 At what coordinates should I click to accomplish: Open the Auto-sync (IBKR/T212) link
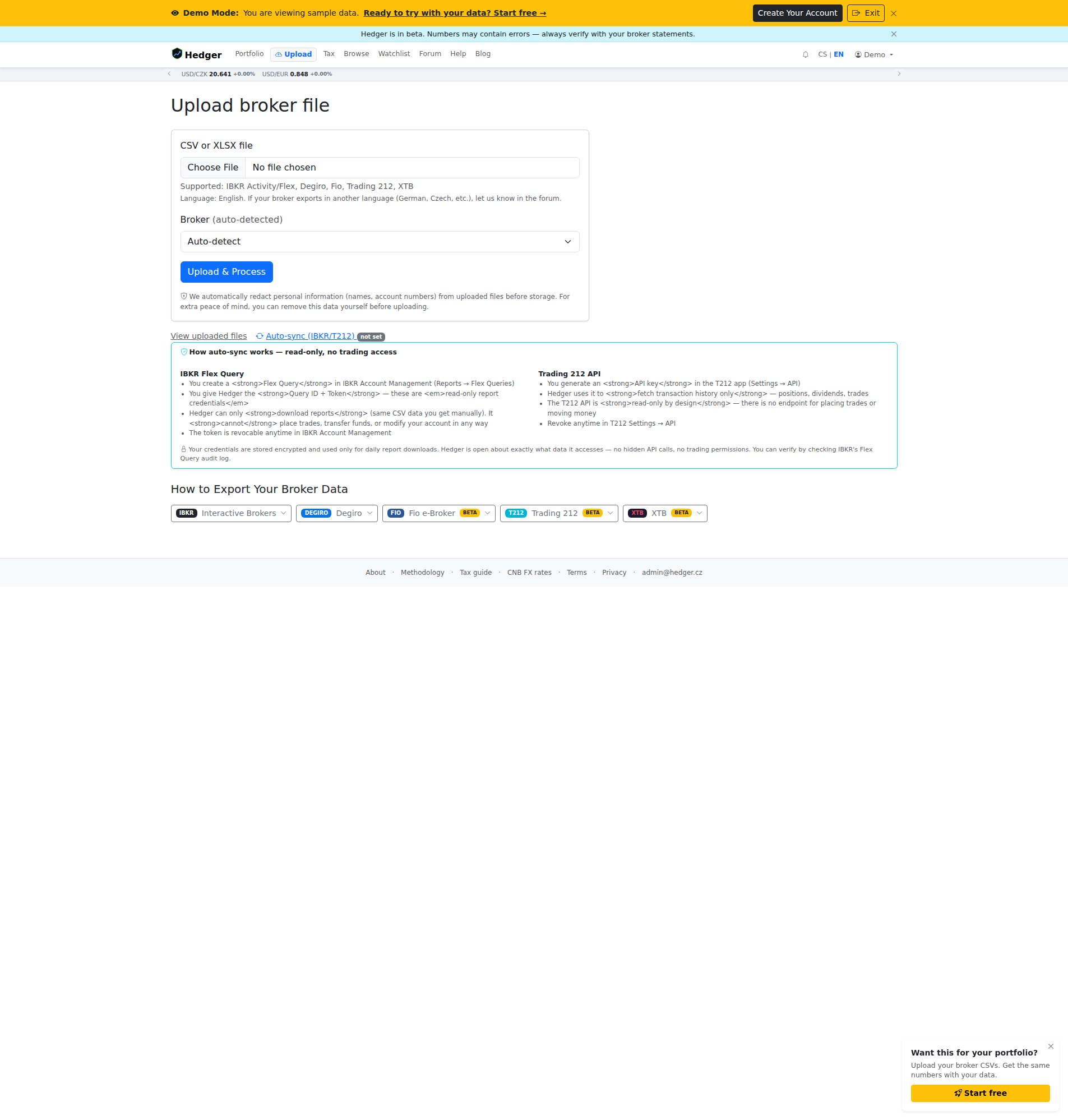pyautogui.click(x=309, y=336)
